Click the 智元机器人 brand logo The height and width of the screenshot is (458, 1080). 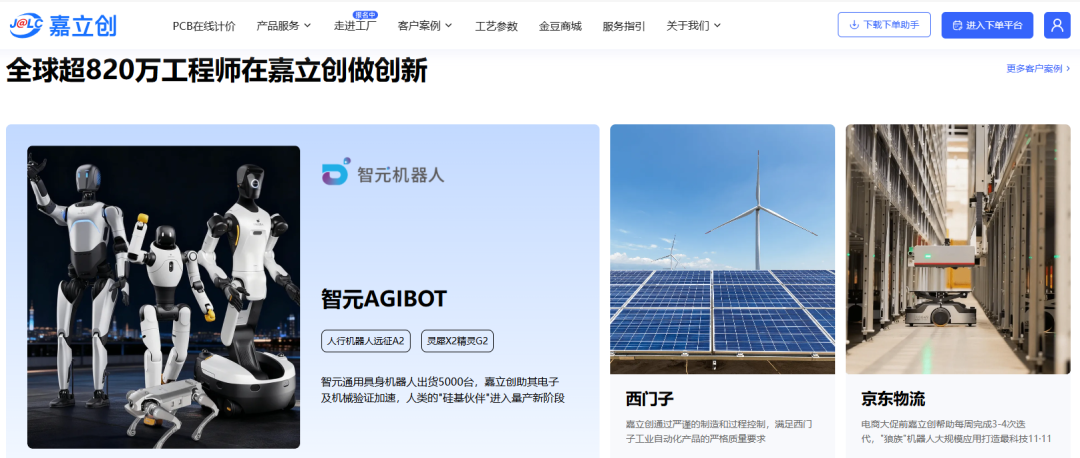pyautogui.click(x=383, y=174)
